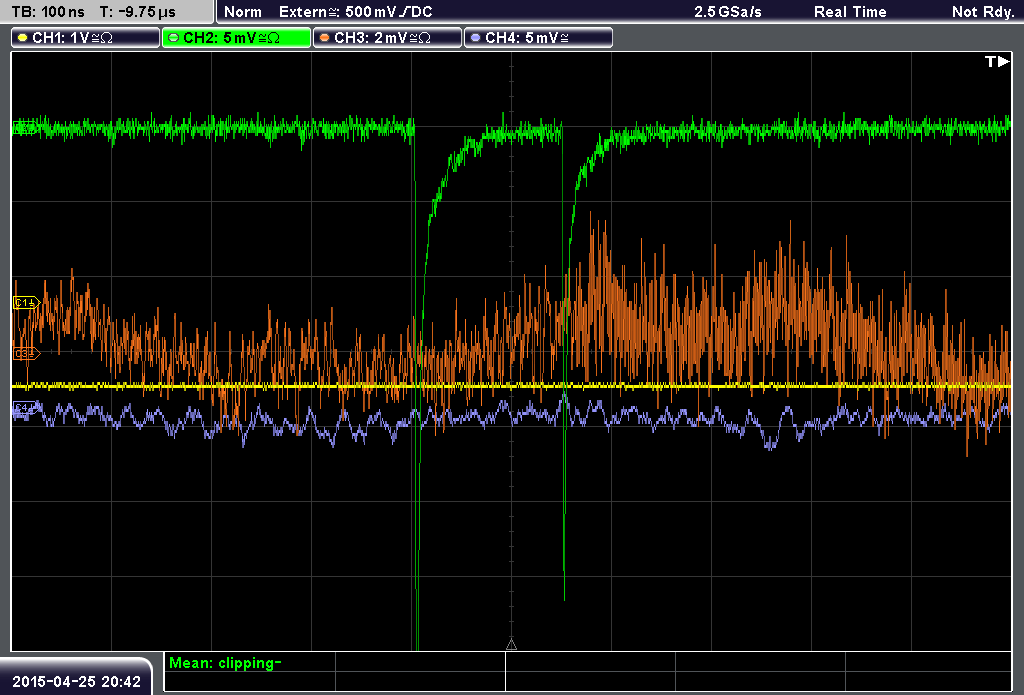Click the 2.5 GSa/s sample rate readout
This screenshot has width=1024, height=695.
[x=728, y=12]
